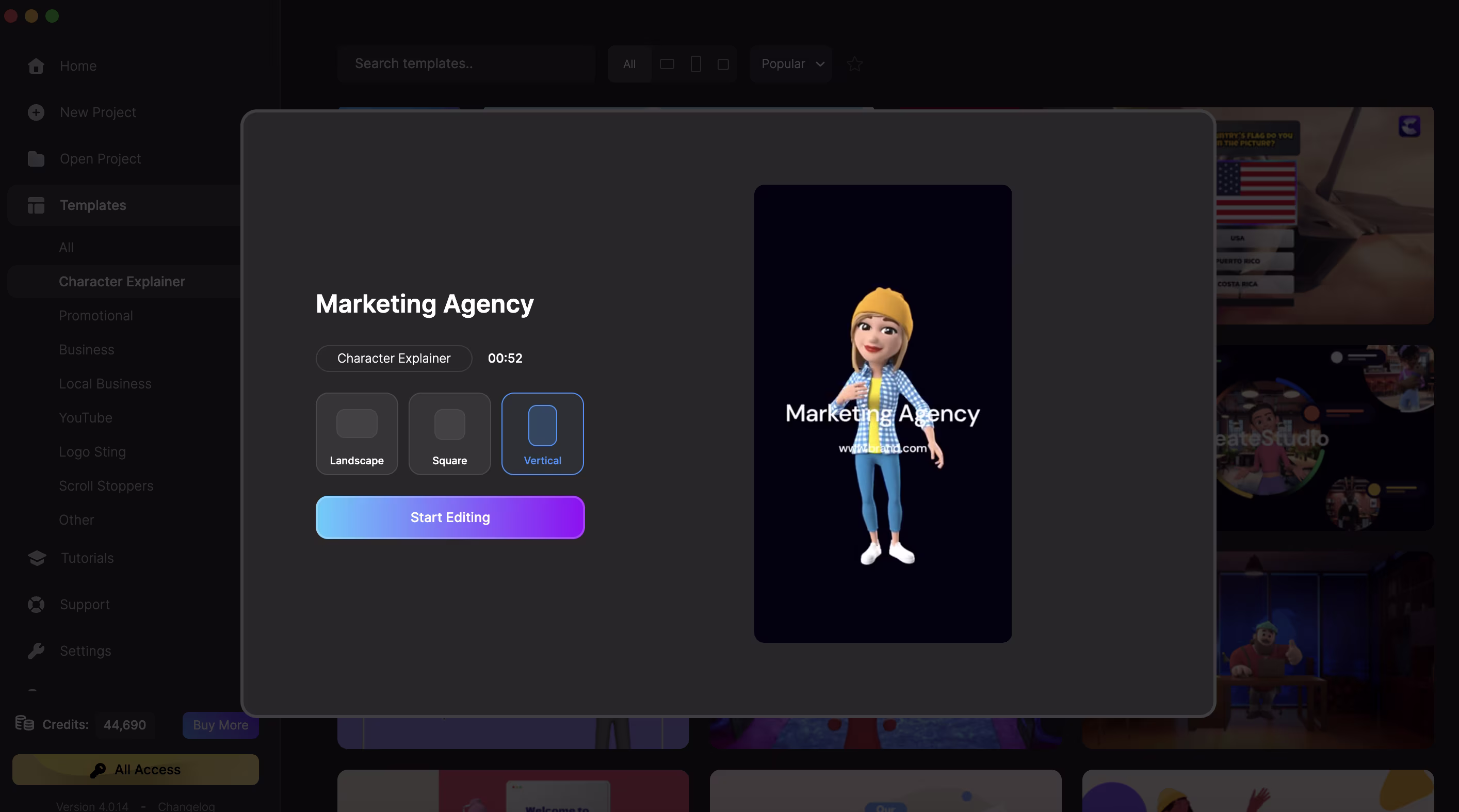Viewport: 1459px width, 812px height.
Task: Filter by landscape format icon in toolbar
Action: tap(667, 64)
